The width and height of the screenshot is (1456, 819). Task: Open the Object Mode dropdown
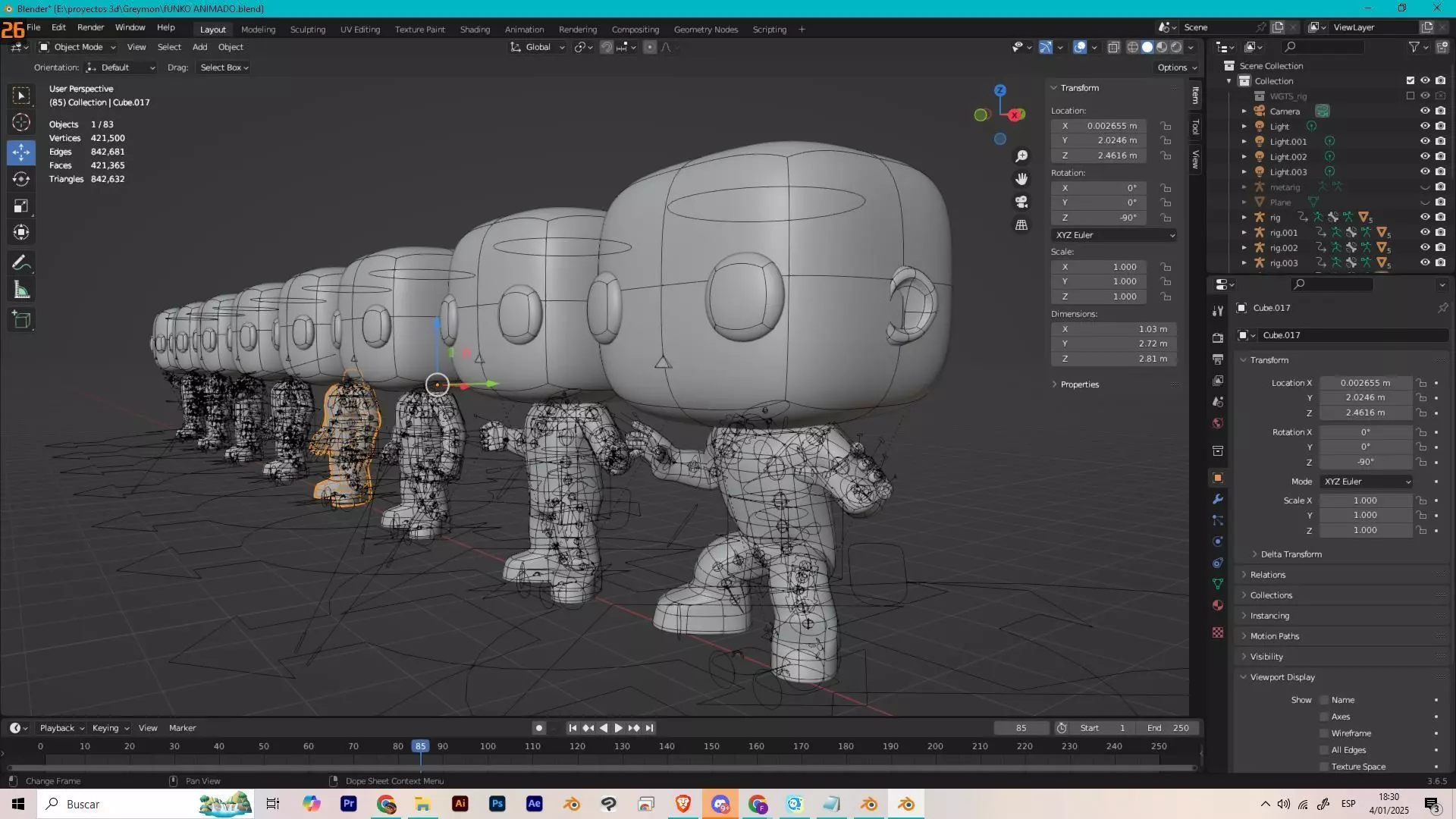point(77,47)
